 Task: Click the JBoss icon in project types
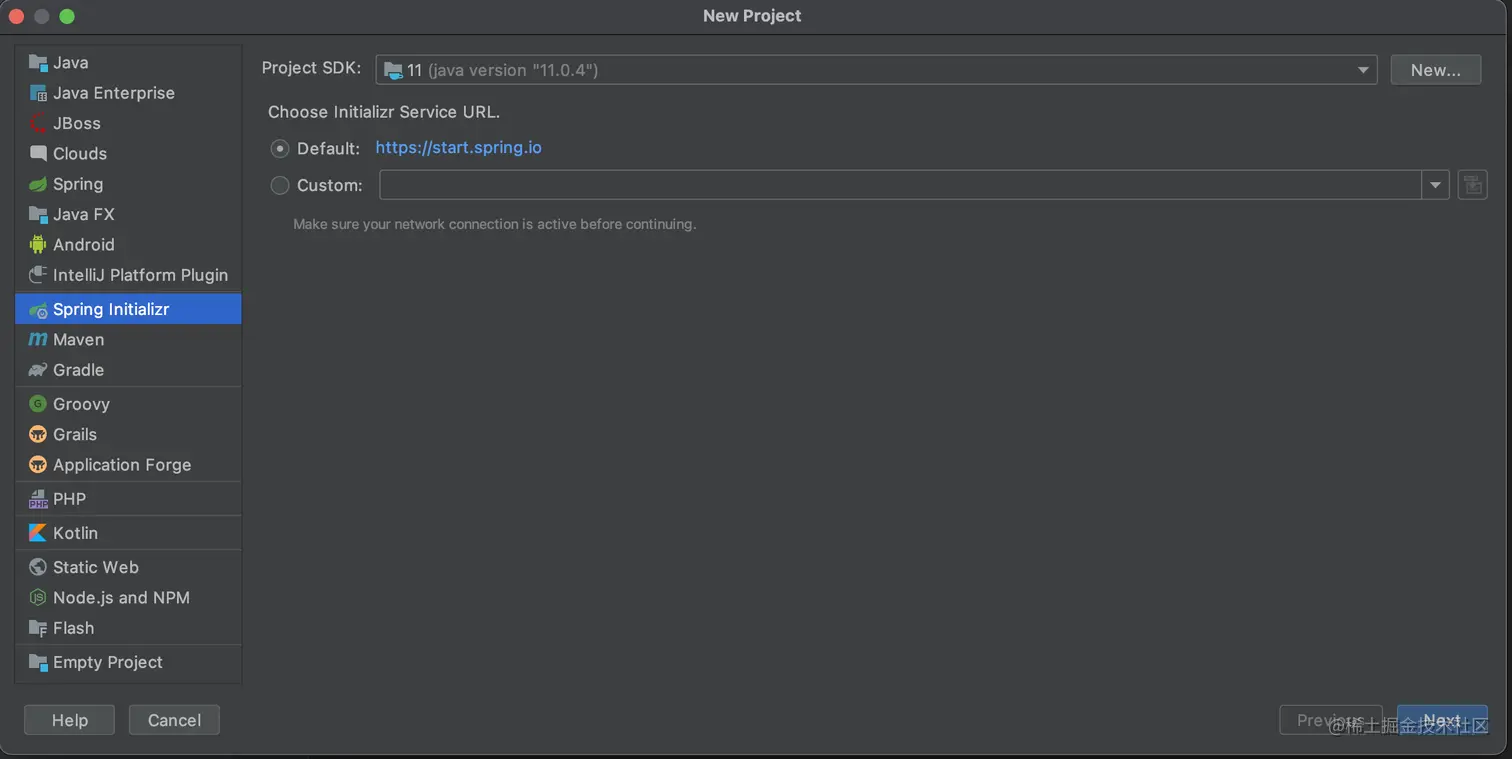click(x=38, y=123)
